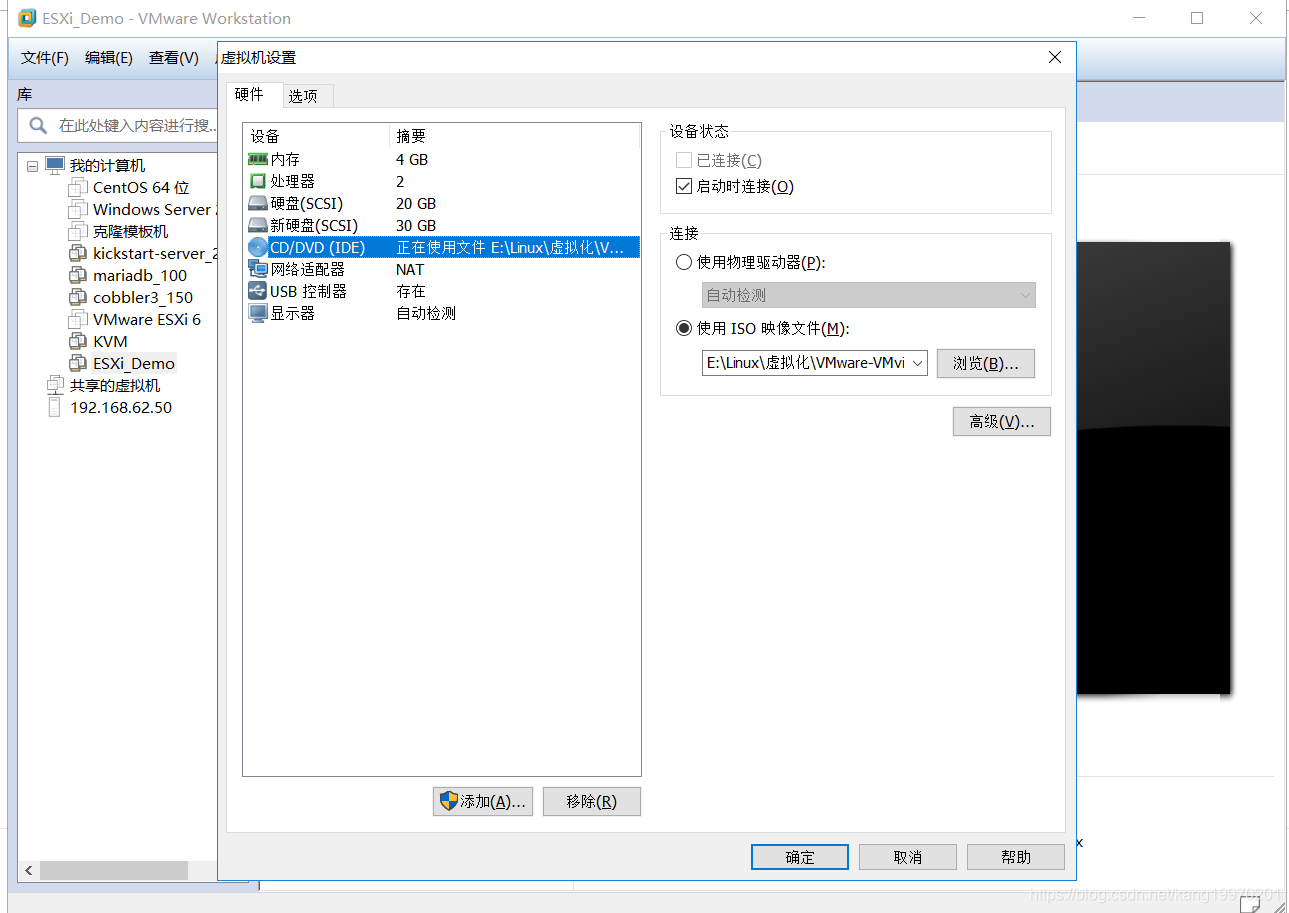Select 使用物理驱动器 radio button
The height and width of the screenshot is (913, 1289).
pos(684,262)
